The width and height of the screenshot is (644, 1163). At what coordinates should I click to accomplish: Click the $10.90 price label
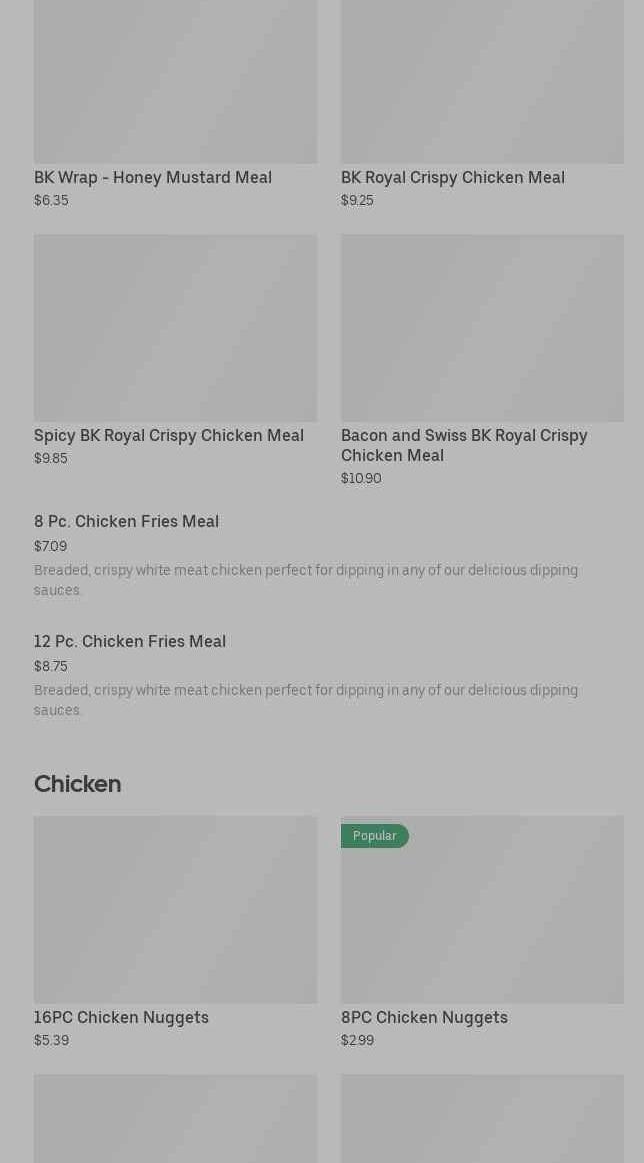tap(361, 478)
